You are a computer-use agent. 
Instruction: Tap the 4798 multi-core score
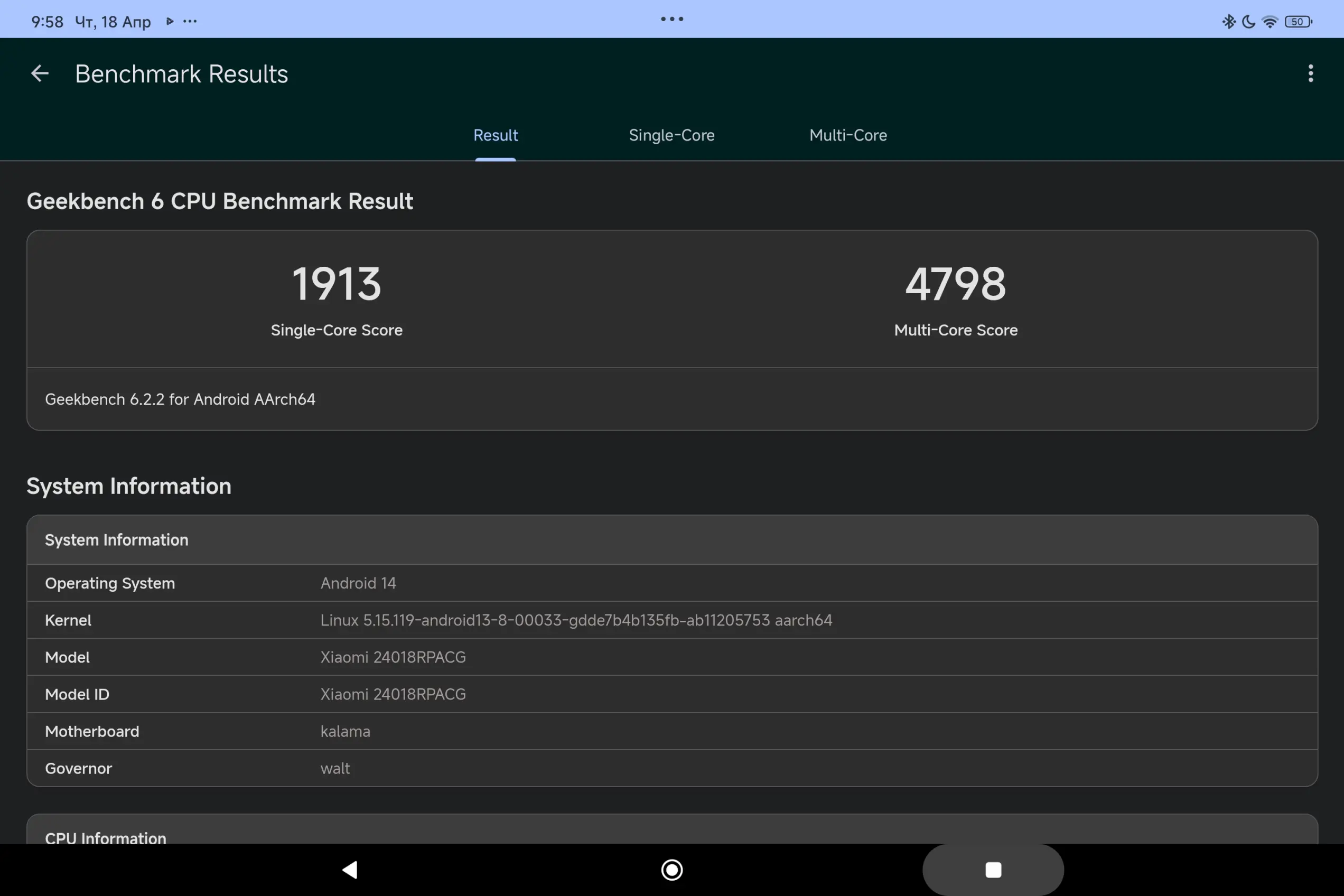tap(955, 284)
